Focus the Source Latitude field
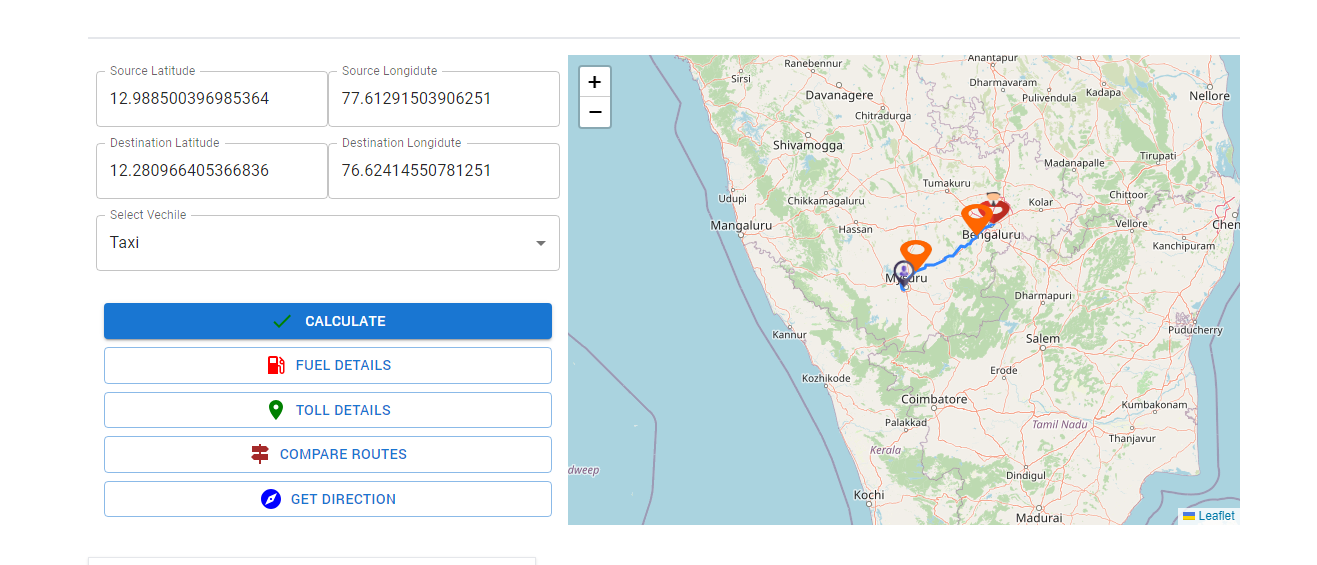 212,99
